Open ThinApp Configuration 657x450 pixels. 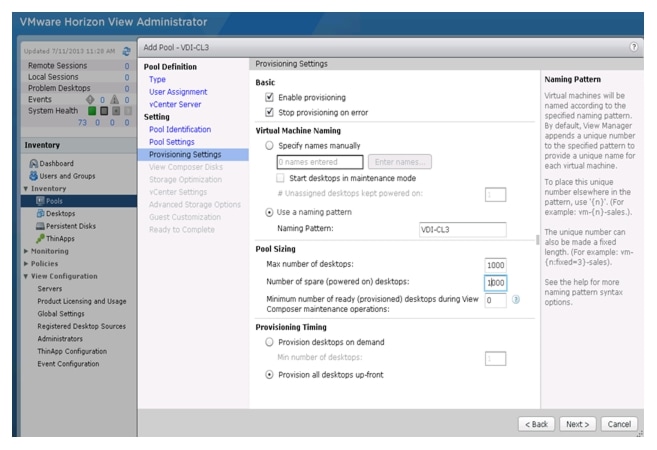72,351
